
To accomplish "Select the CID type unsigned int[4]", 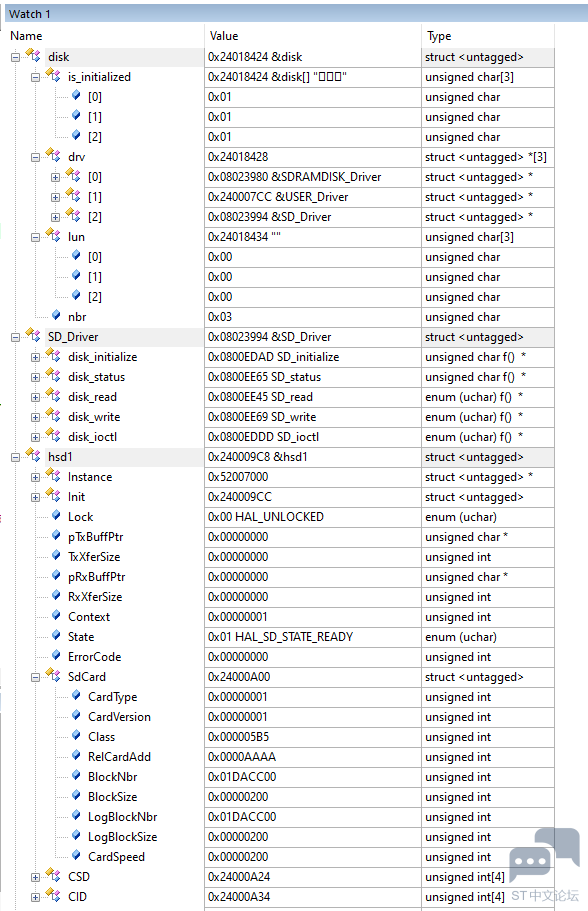I will coord(465,897).
